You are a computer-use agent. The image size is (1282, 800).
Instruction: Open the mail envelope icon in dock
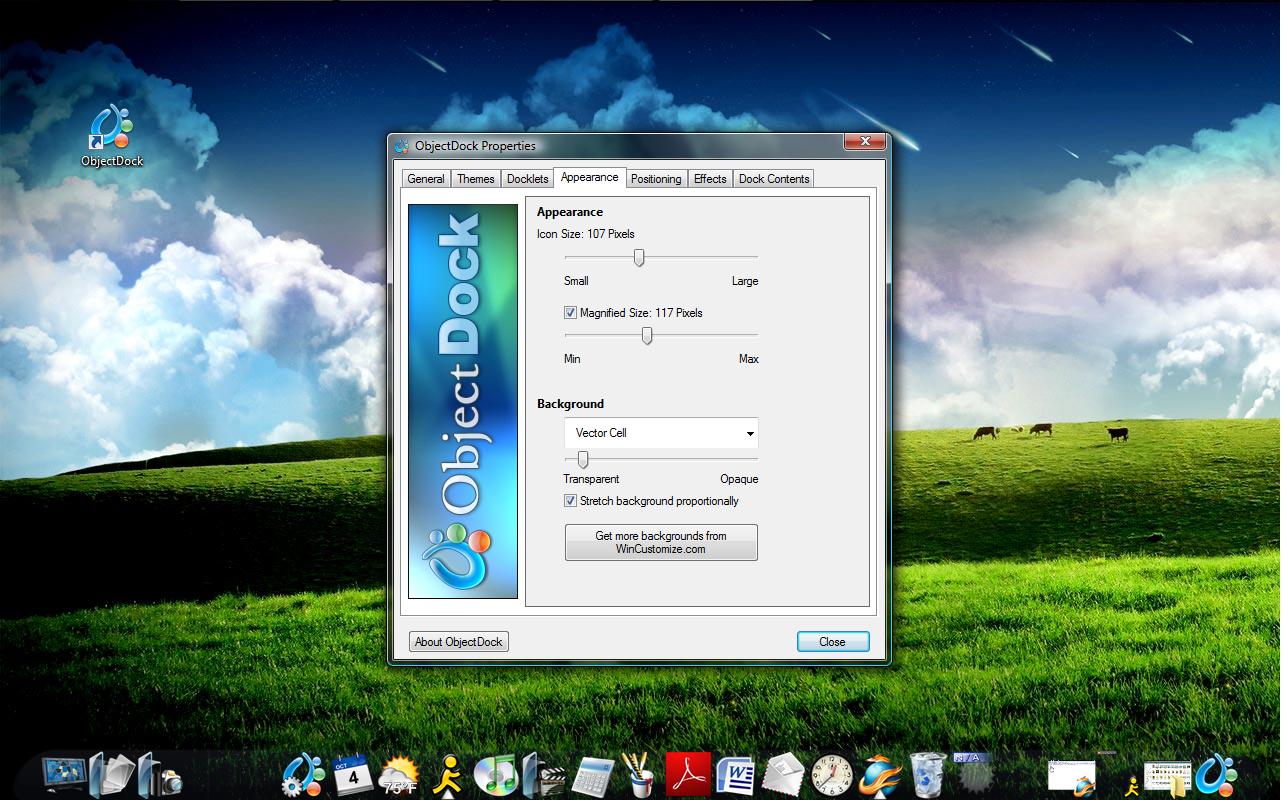coord(783,775)
